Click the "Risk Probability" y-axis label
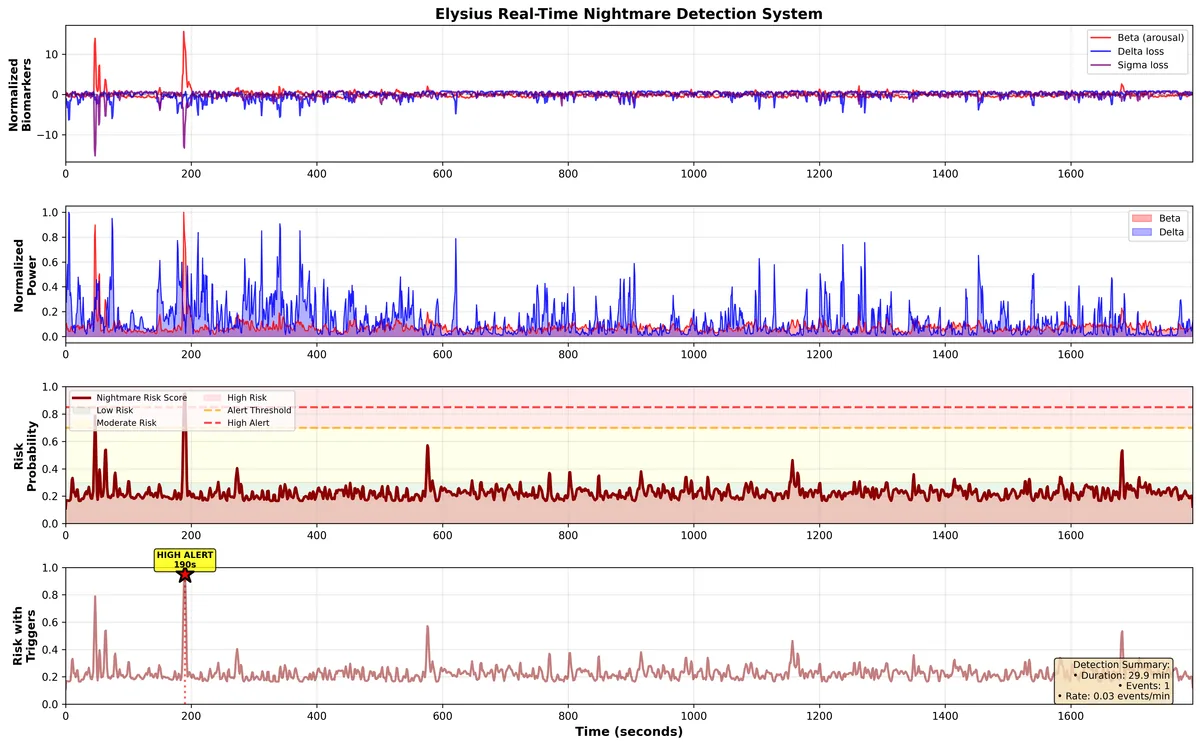 click(24, 455)
